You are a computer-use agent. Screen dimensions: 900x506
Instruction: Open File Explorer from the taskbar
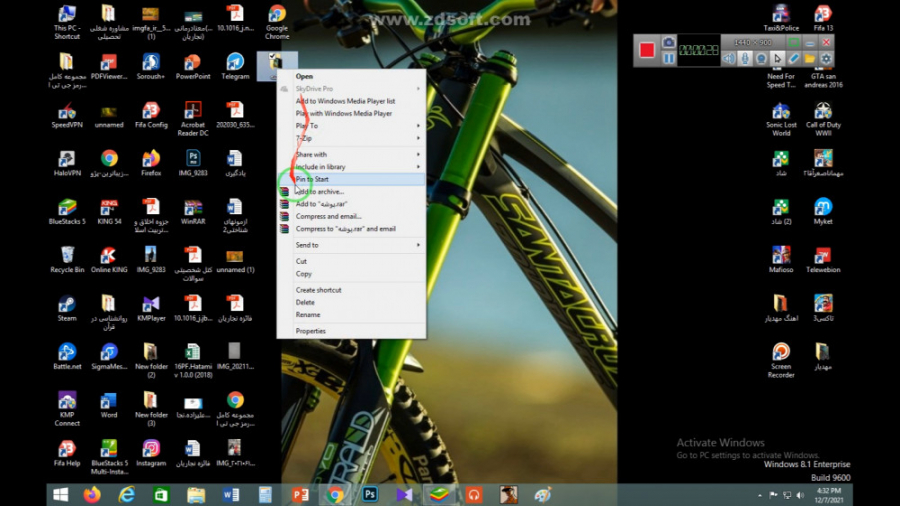(x=196, y=495)
